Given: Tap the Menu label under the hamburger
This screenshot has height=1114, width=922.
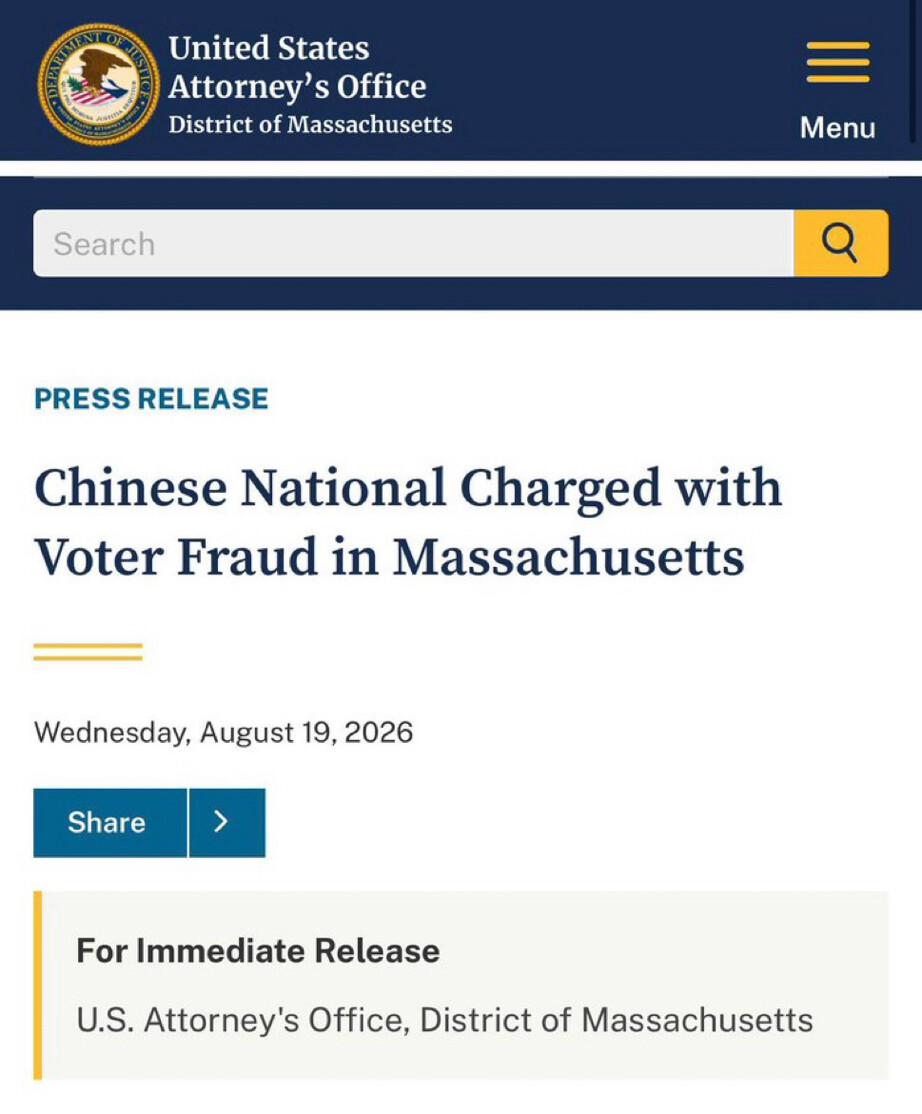Looking at the screenshot, I should [x=837, y=128].
